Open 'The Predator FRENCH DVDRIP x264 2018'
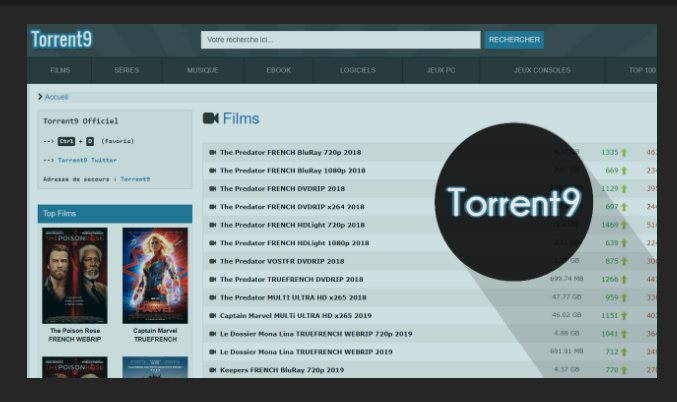The width and height of the screenshot is (677, 402). coord(292,207)
